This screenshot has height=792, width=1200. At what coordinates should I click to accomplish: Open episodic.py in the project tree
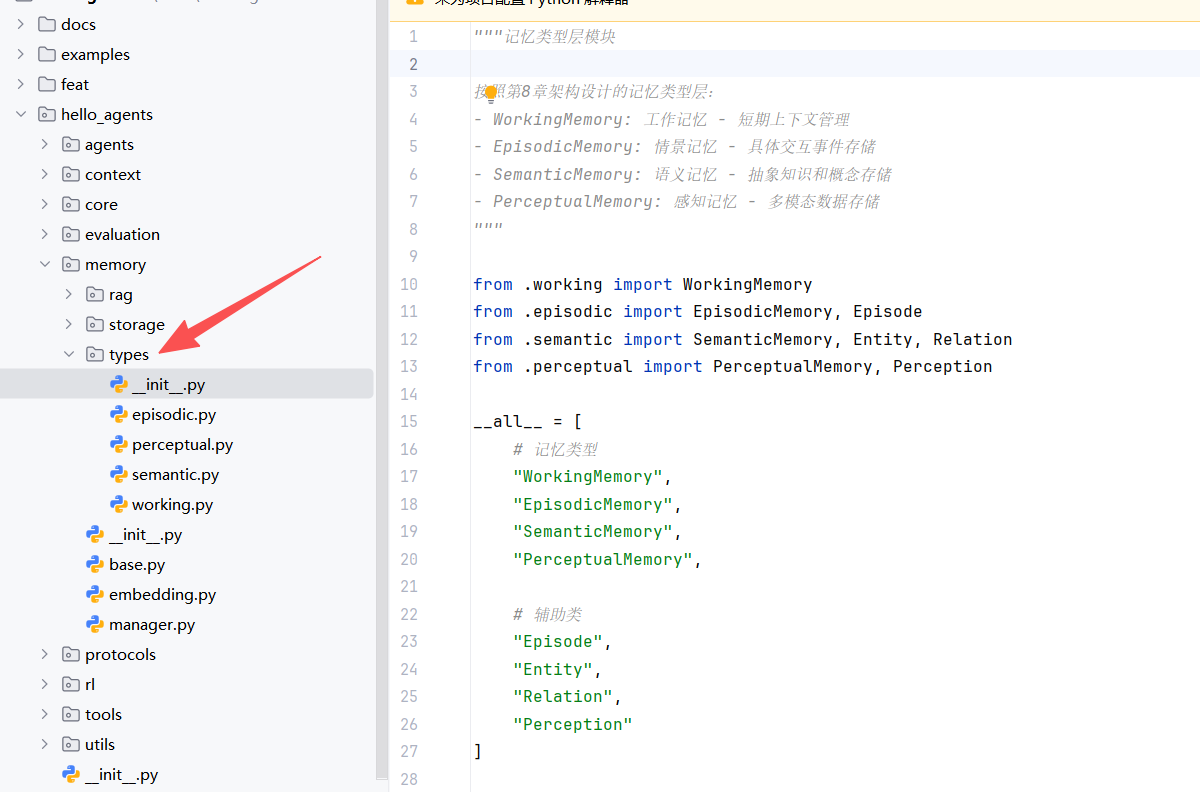tap(174, 414)
